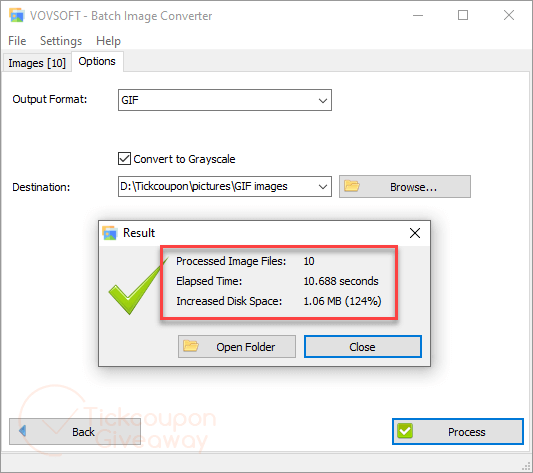
Task: Open the File menu
Action: click(x=17, y=41)
